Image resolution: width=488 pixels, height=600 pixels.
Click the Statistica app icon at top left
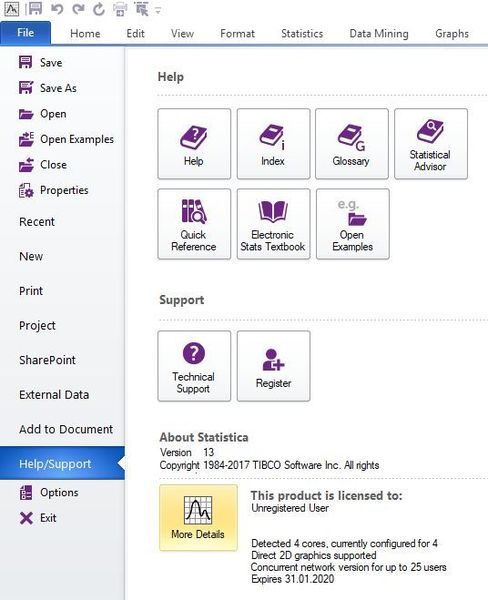click(11, 9)
